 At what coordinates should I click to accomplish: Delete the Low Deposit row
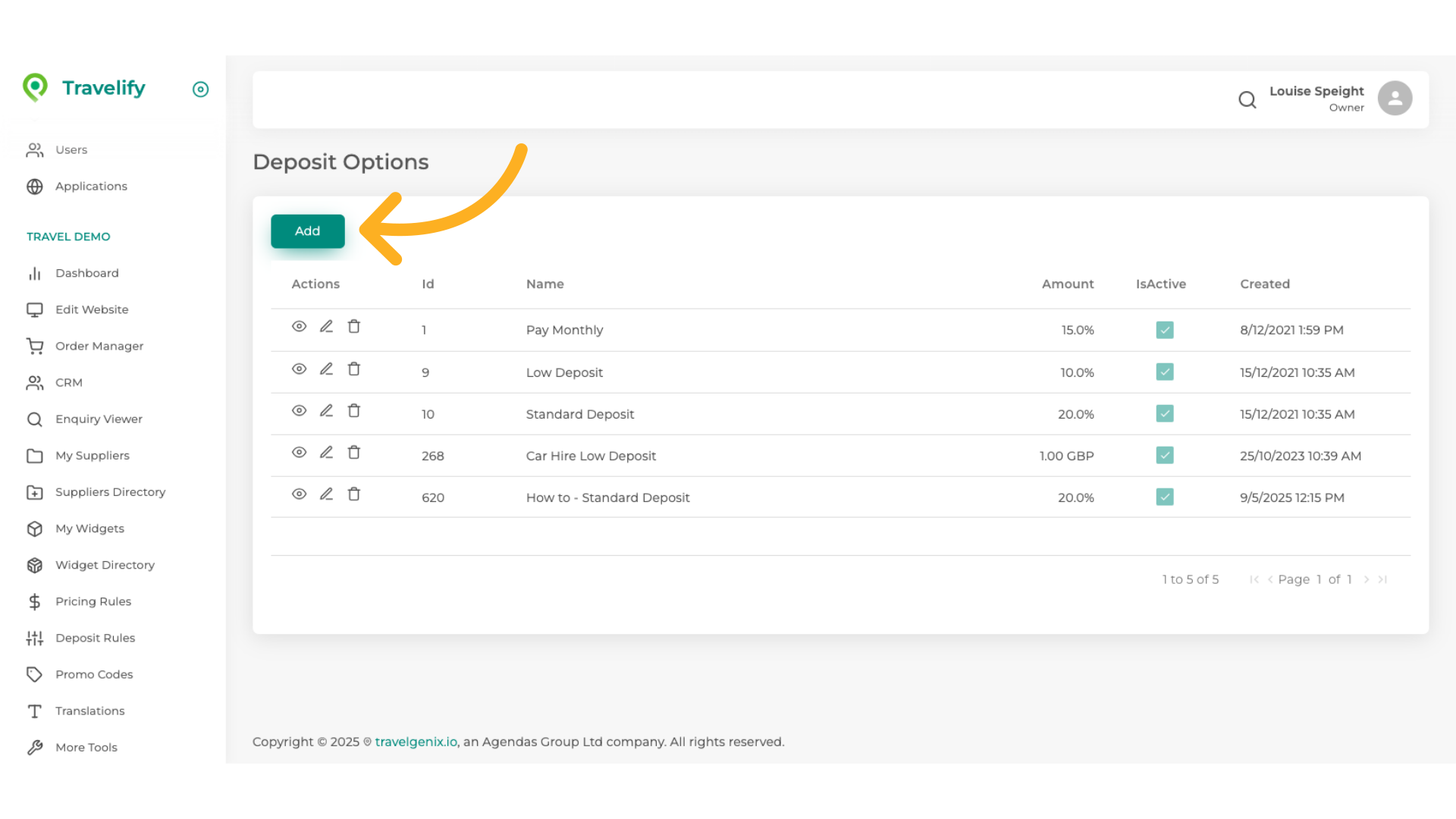click(354, 369)
